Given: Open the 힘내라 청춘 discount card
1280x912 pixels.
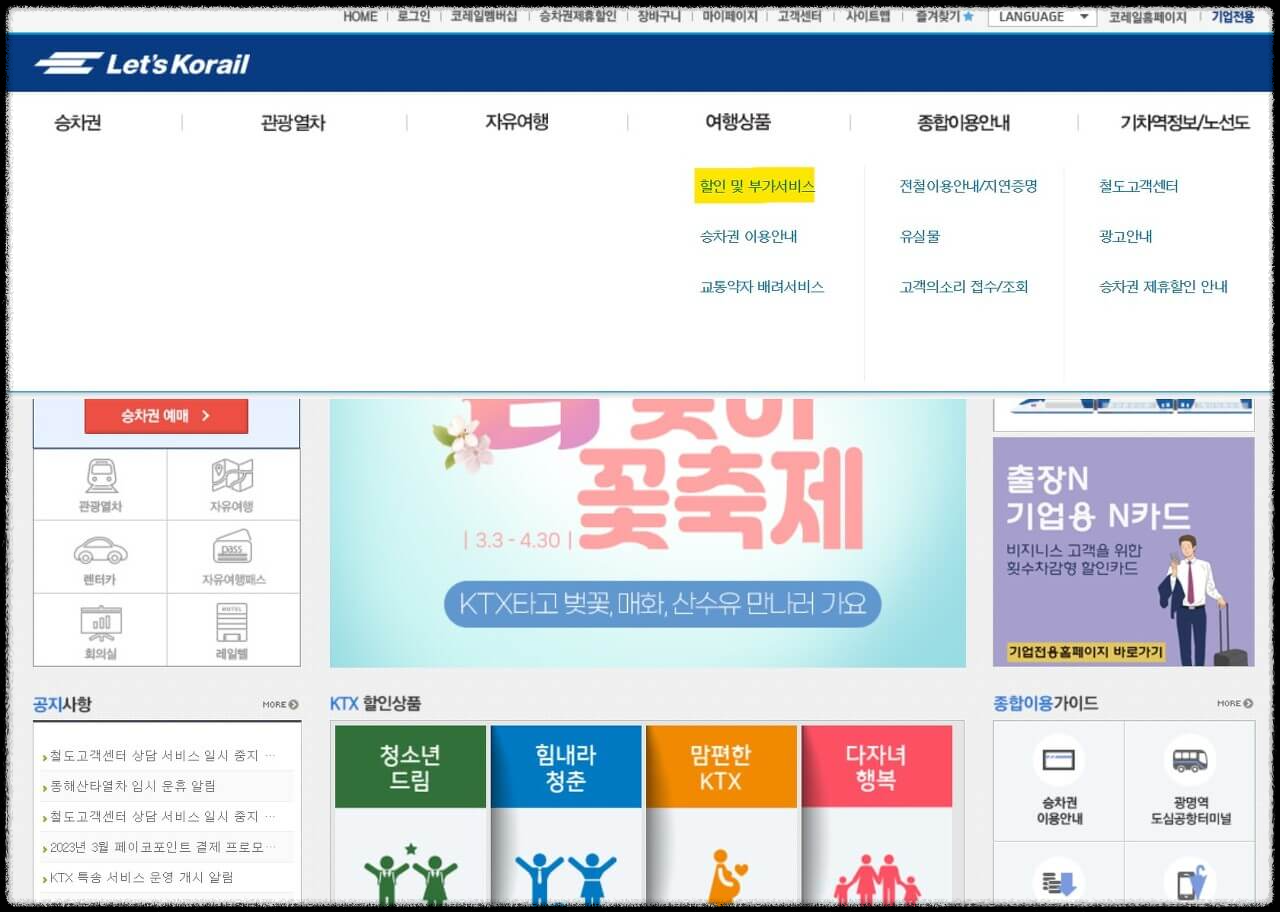Looking at the screenshot, I should 566,815.
